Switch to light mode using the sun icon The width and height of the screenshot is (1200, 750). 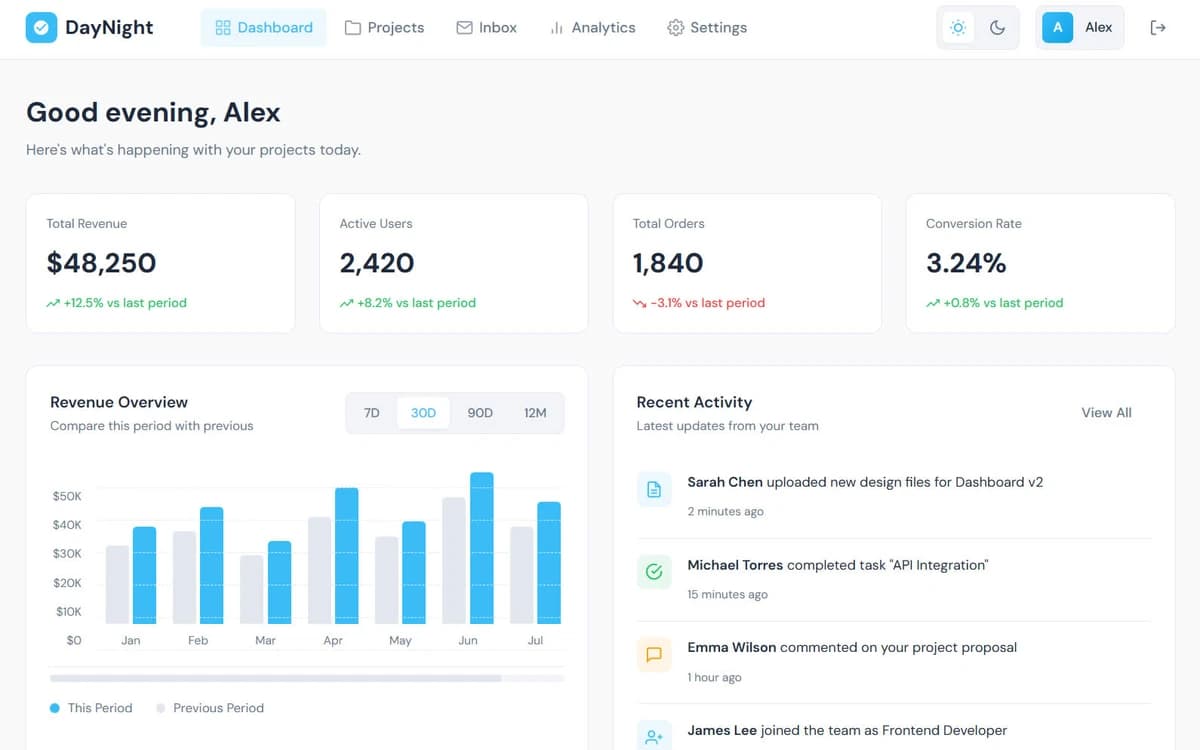[958, 27]
